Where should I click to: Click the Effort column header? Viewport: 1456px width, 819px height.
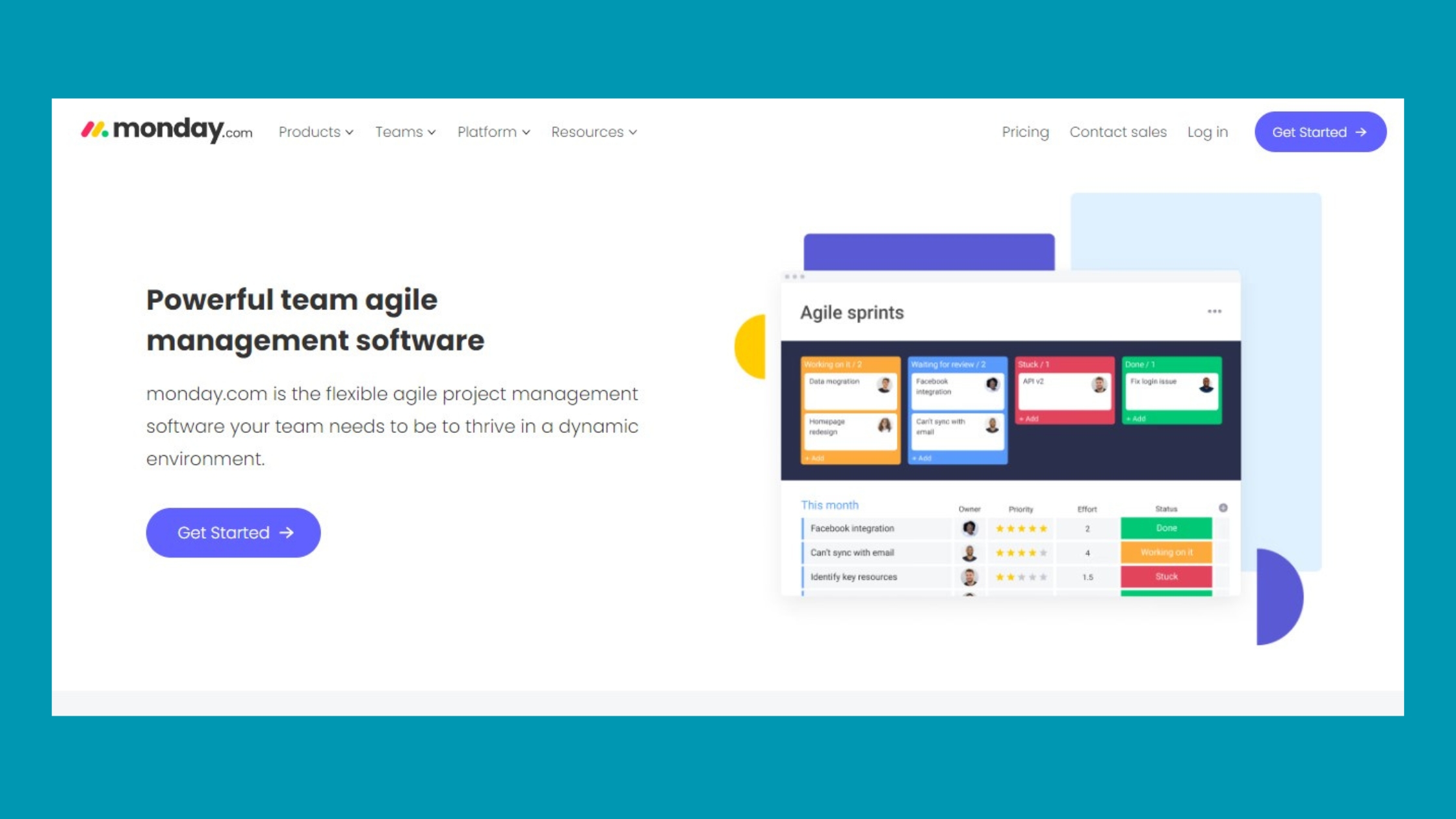1087,509
